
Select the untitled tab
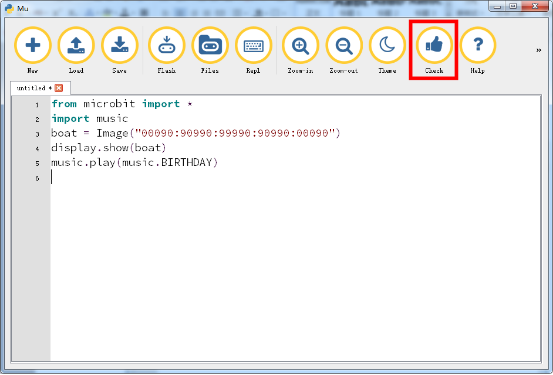coord(40,88)
